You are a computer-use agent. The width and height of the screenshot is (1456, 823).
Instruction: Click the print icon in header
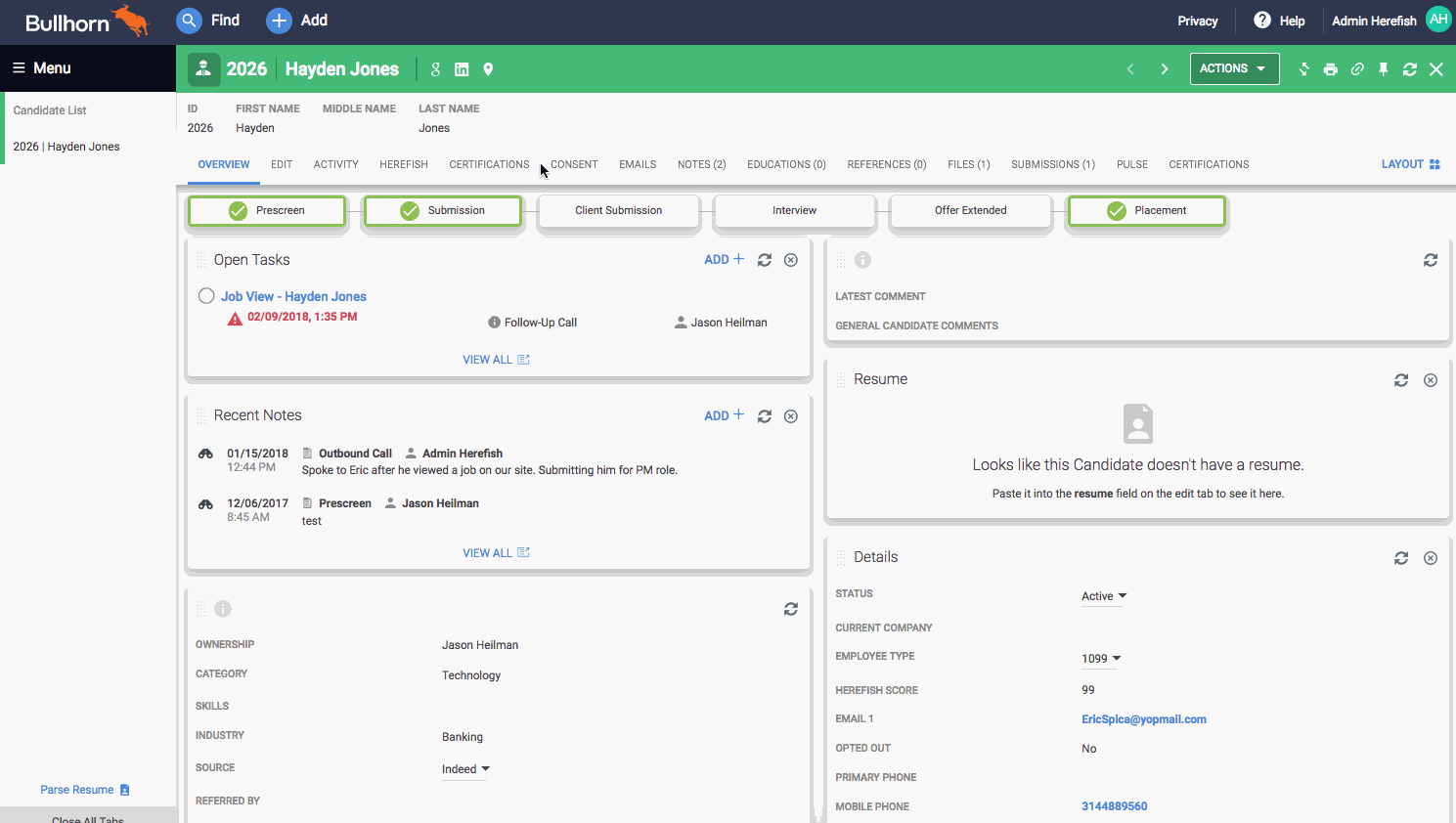(x=1330, y=69)
